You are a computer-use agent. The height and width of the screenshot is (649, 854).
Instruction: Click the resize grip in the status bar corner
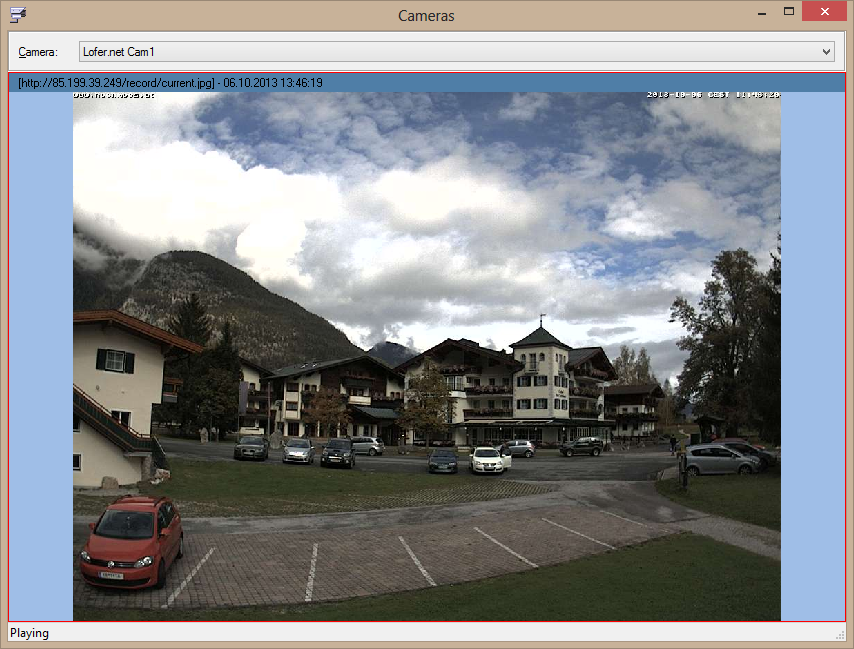point(839,635)
